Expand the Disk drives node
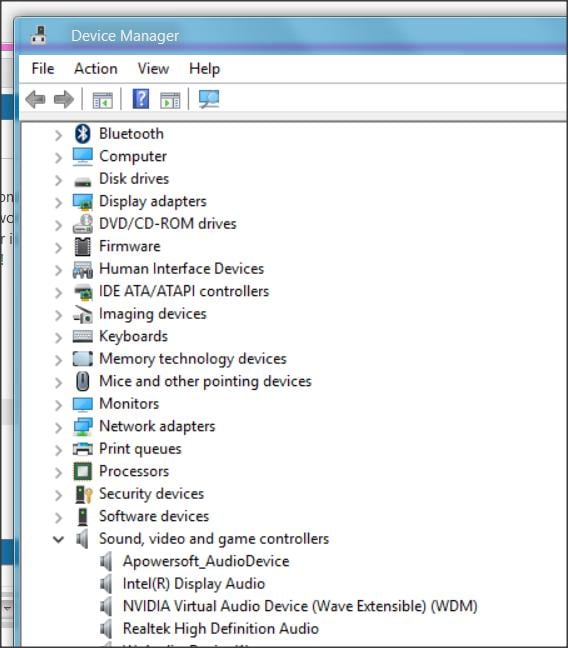The width and height of the screenshot is (568, 648). tap(59, 180)
